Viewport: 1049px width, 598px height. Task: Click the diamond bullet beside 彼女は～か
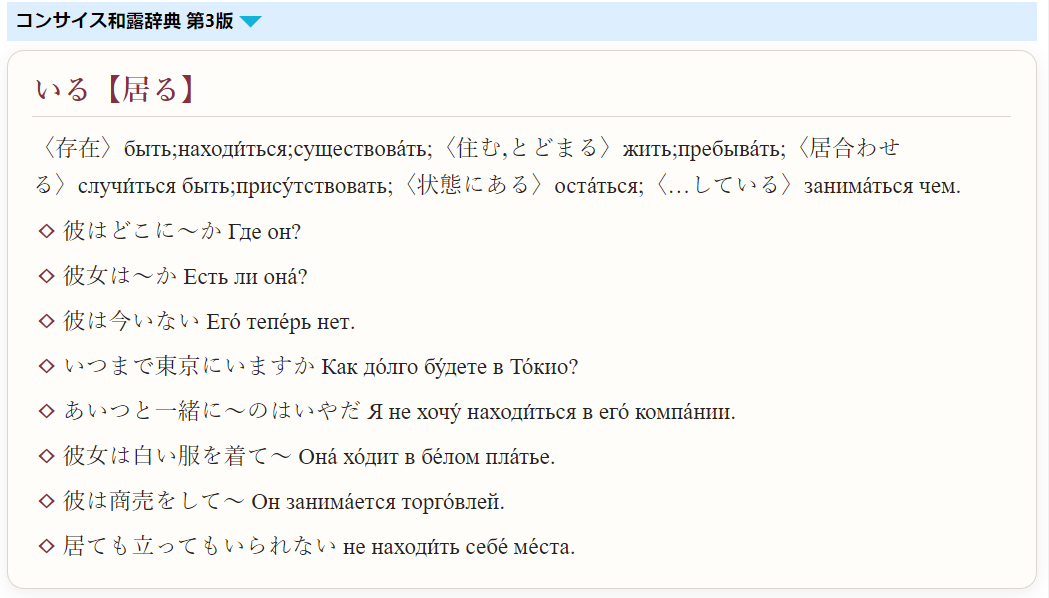tap(46, 276)
